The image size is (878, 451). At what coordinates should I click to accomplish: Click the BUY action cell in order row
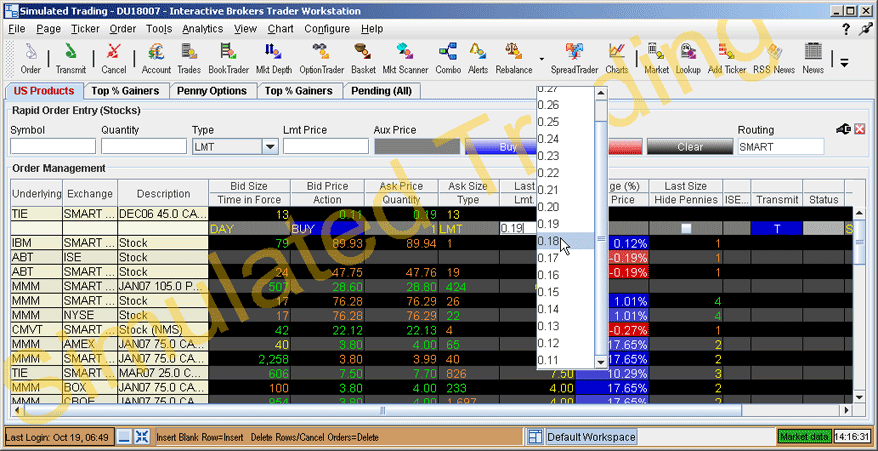click(x=327, y=228)
